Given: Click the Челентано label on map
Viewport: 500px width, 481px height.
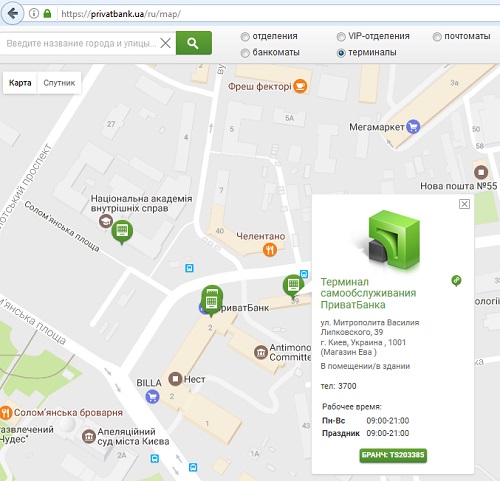Looking at the screenshot, I should pos(261,236).
